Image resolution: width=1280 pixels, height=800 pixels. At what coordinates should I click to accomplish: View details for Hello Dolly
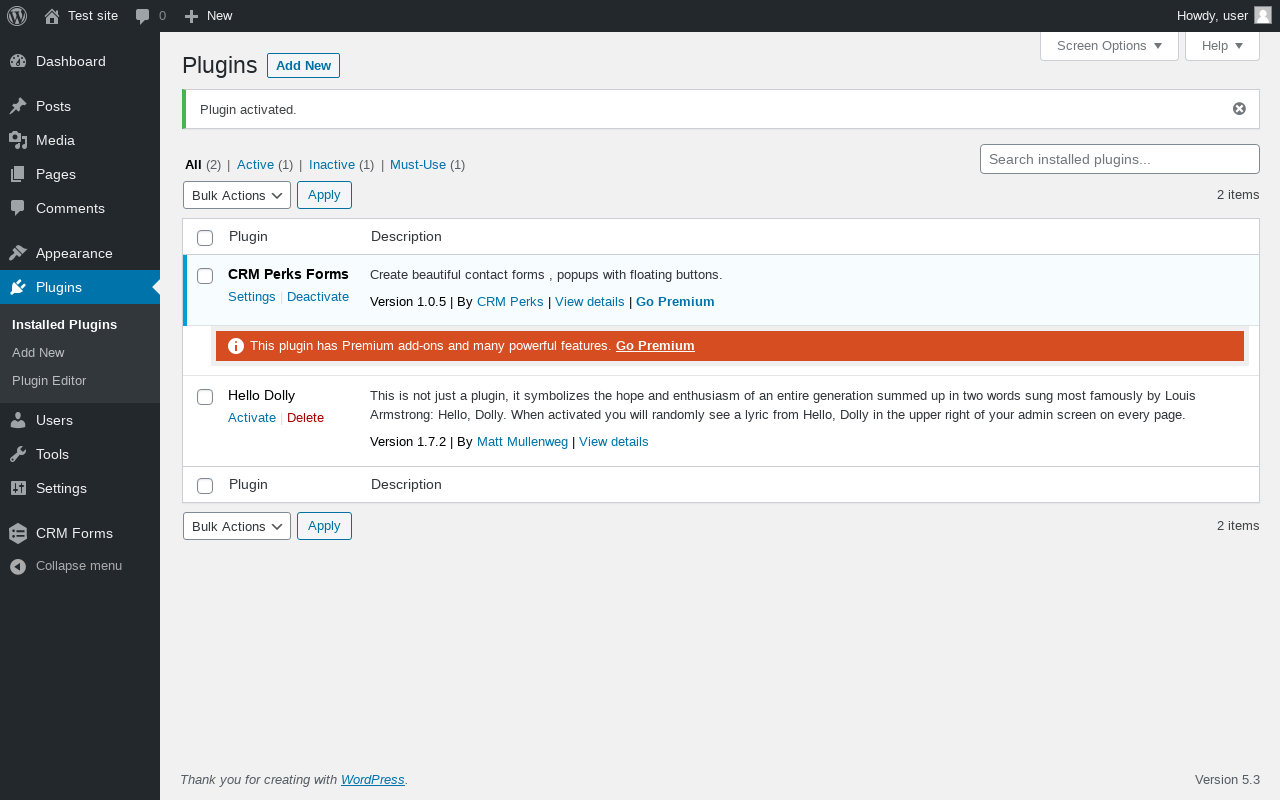[x=614, y=442]
